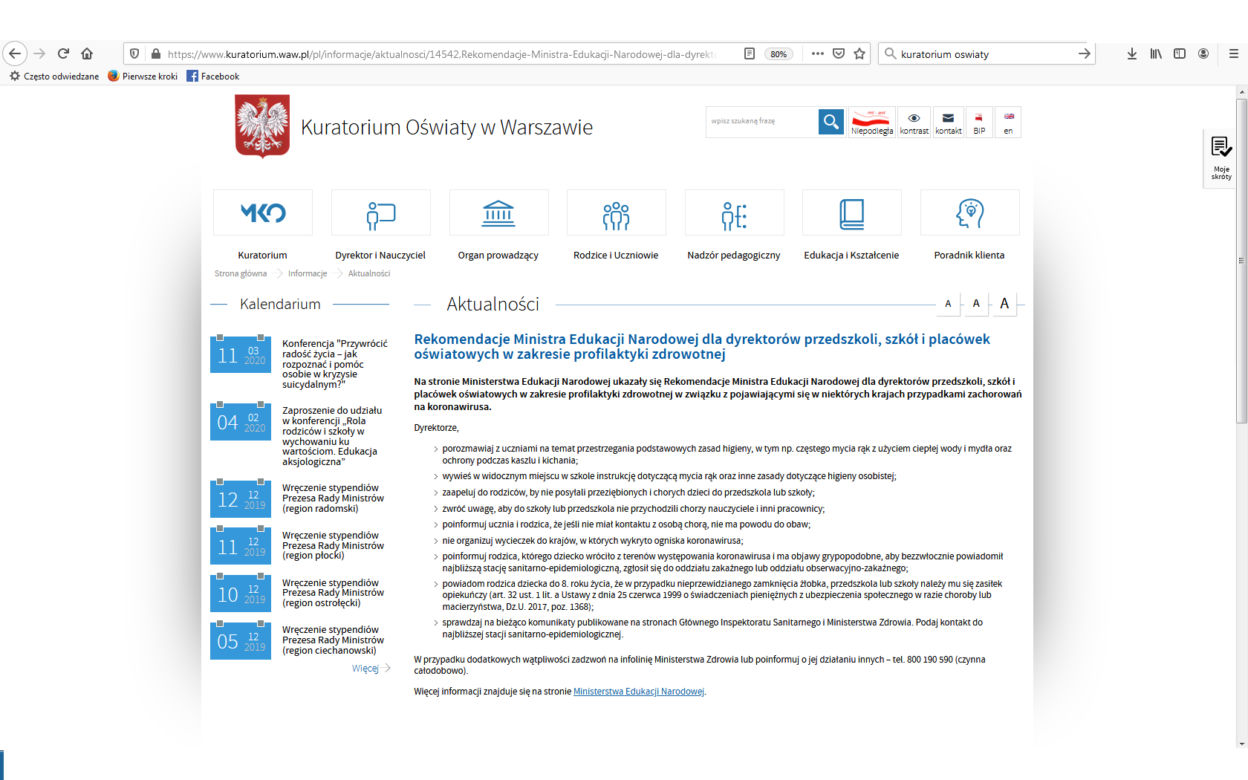Image resolution: width=1248 pixels, height=780 pixels.
Task: Show site security padlock info
Action: [x=155, y=54]
